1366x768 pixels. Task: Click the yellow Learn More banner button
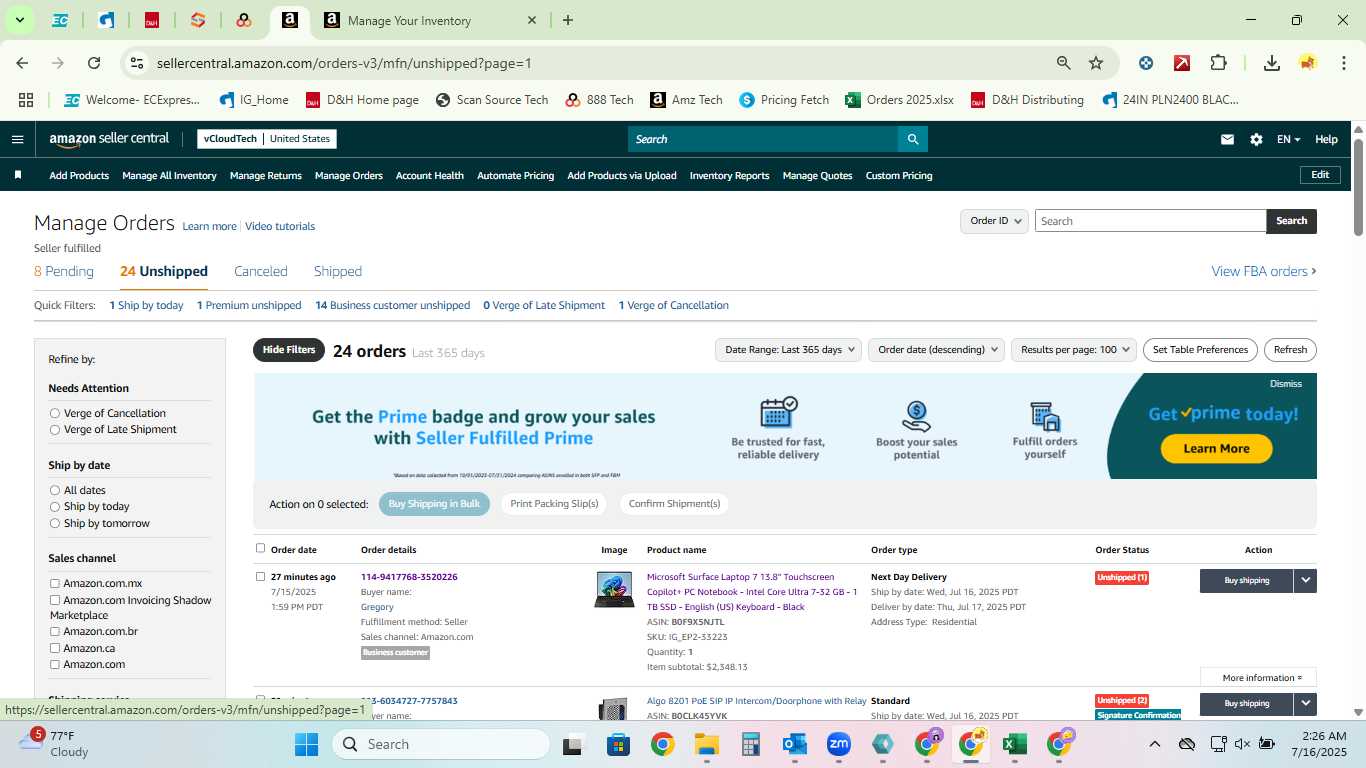click(1216, 448)
